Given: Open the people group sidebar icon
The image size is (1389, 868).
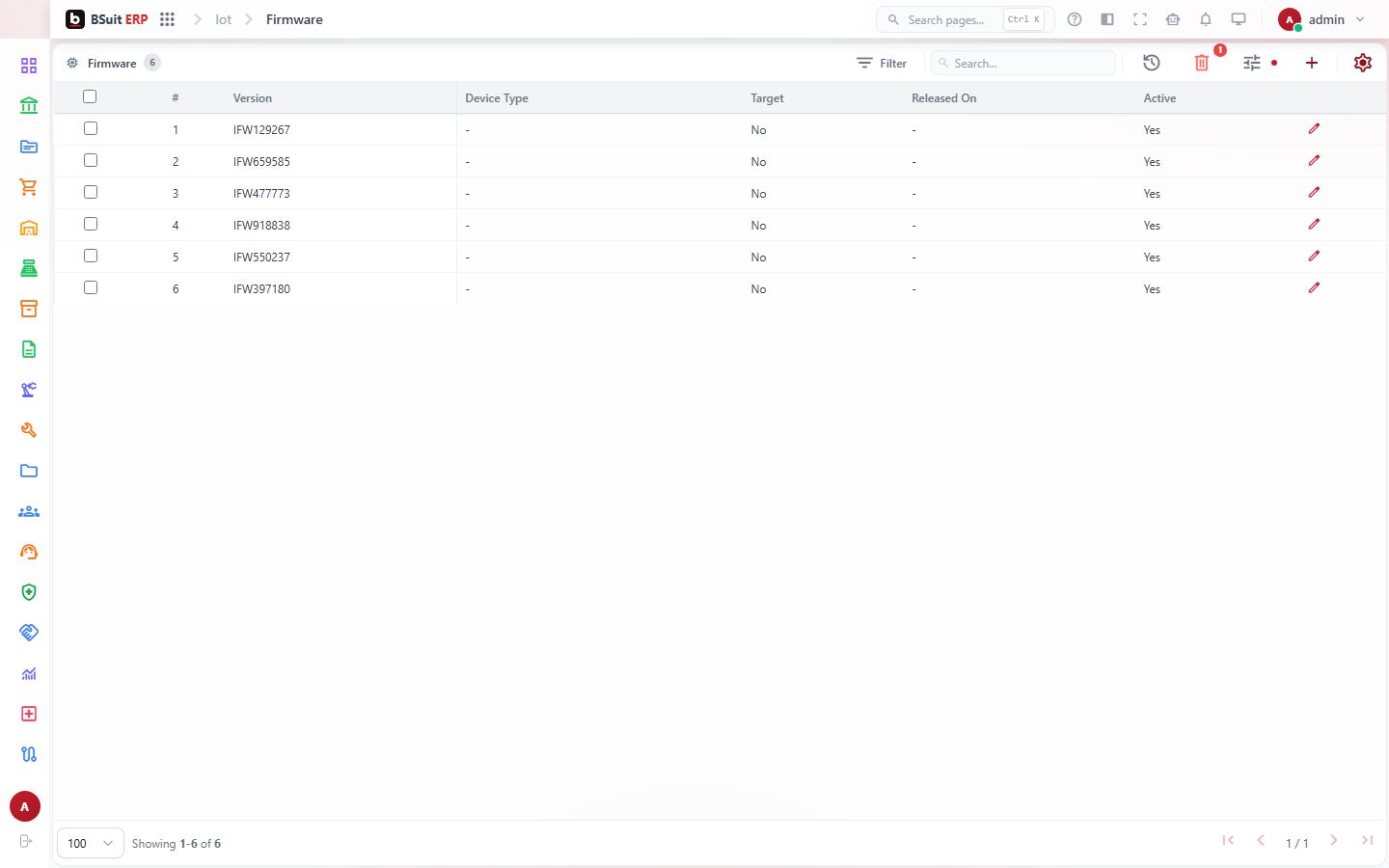Looking at the screenshot, I should (x=29, y=511).
